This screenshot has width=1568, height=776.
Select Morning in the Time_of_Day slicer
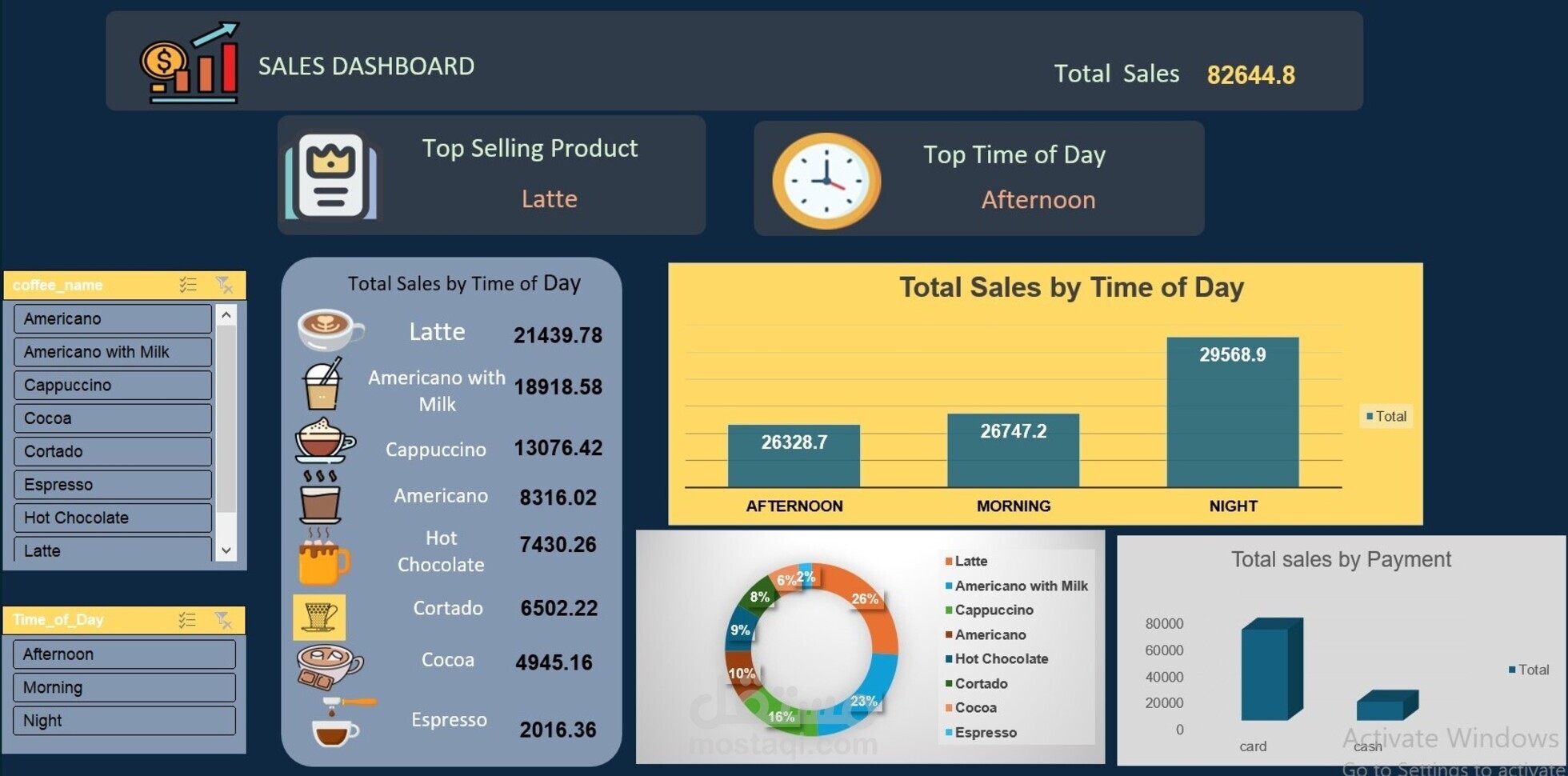click(x=123, y=686)
